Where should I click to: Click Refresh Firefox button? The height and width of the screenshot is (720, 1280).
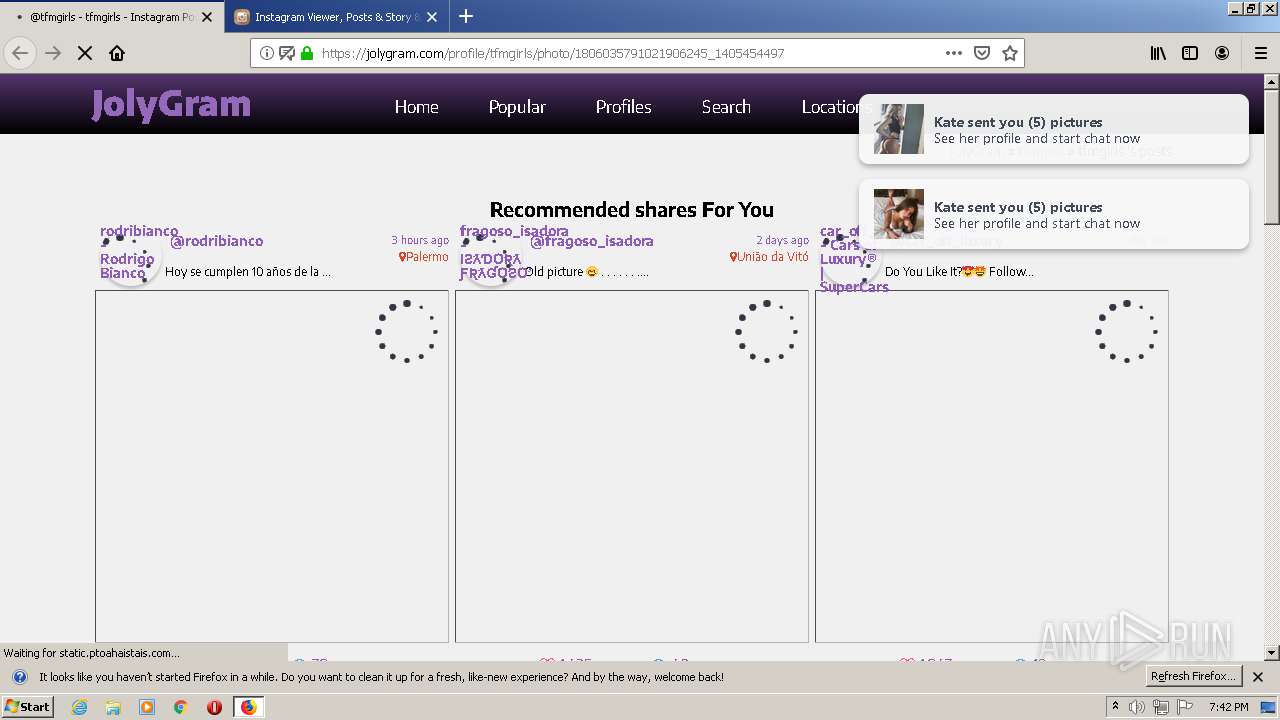[1194, 676]
